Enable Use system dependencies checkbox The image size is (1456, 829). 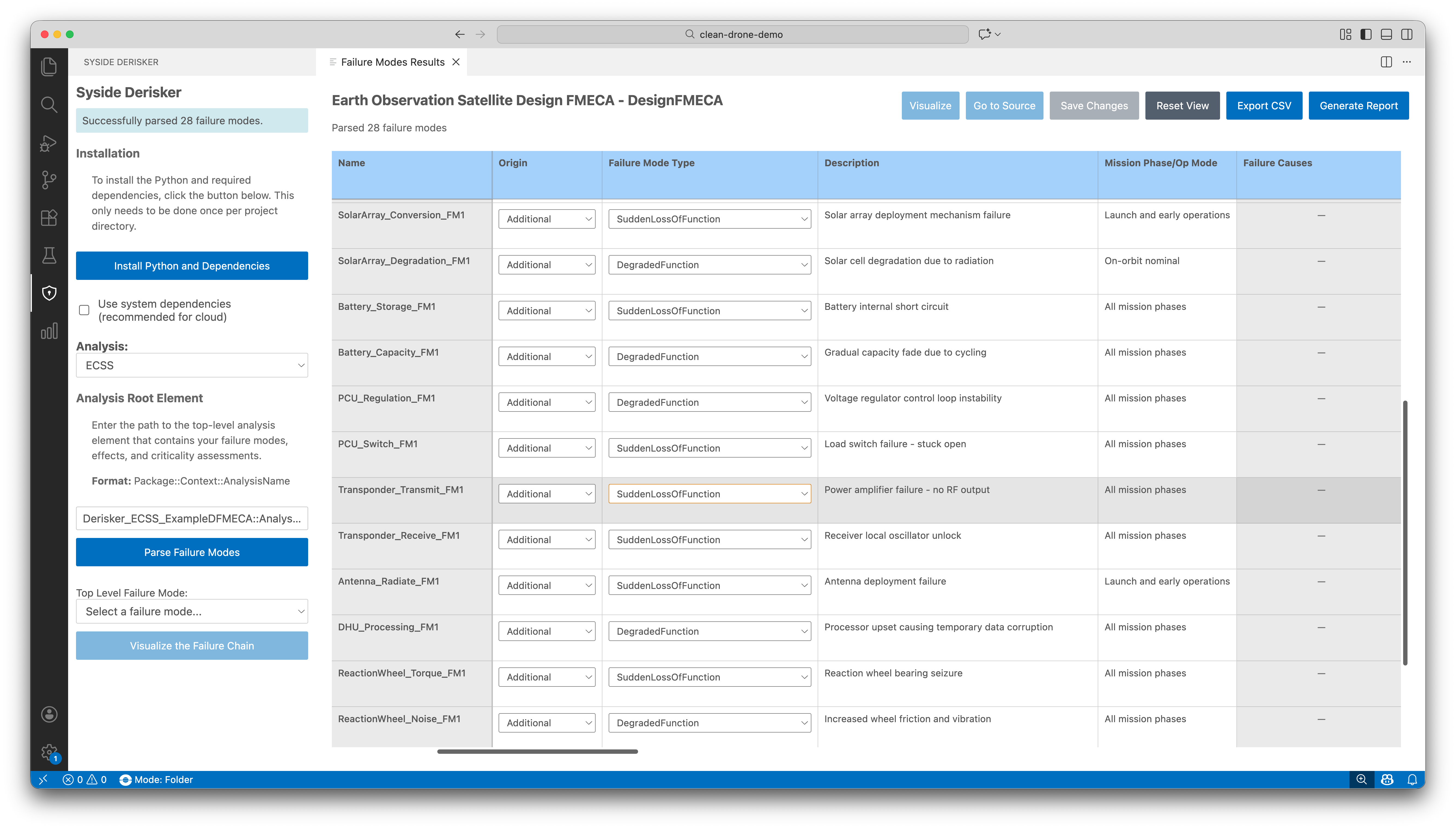84,310
